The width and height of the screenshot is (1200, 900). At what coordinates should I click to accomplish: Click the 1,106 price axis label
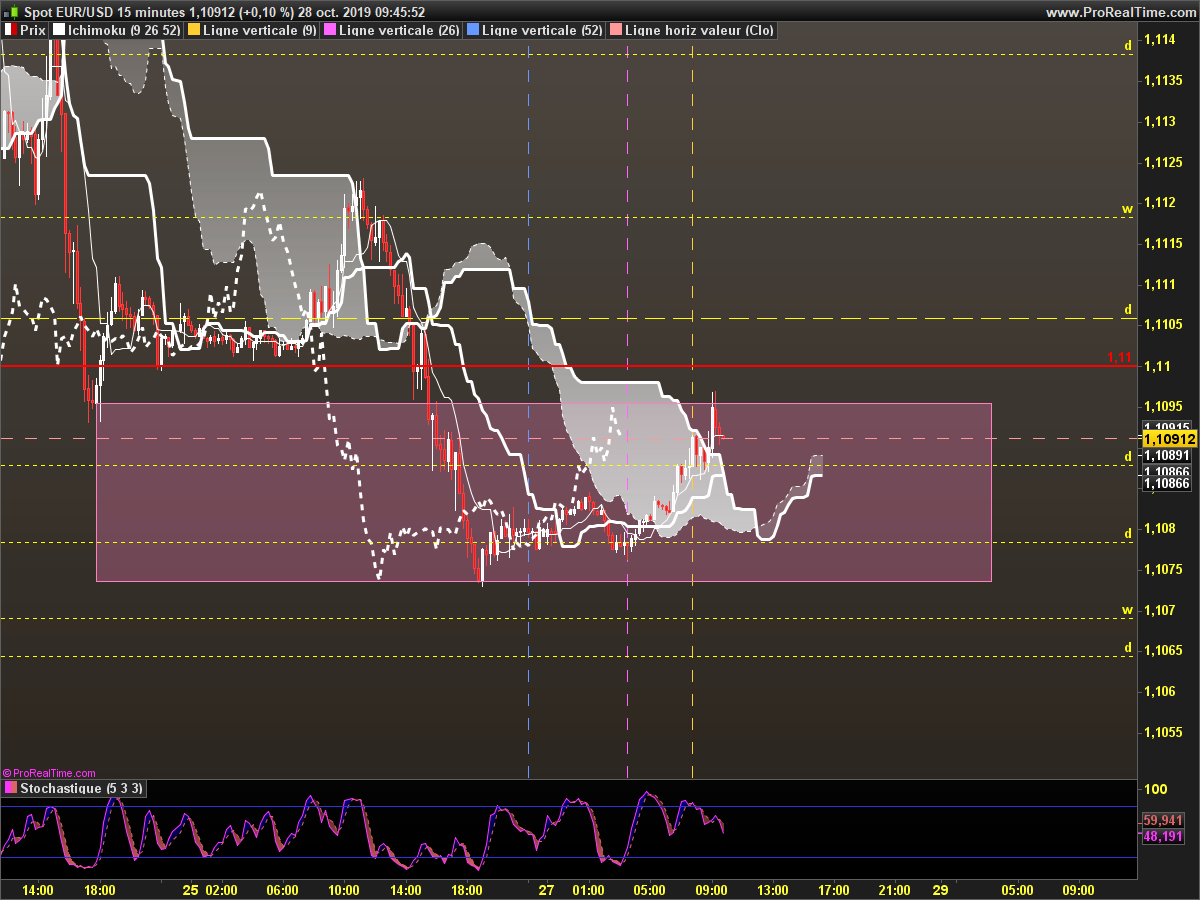coord(1161,691)
